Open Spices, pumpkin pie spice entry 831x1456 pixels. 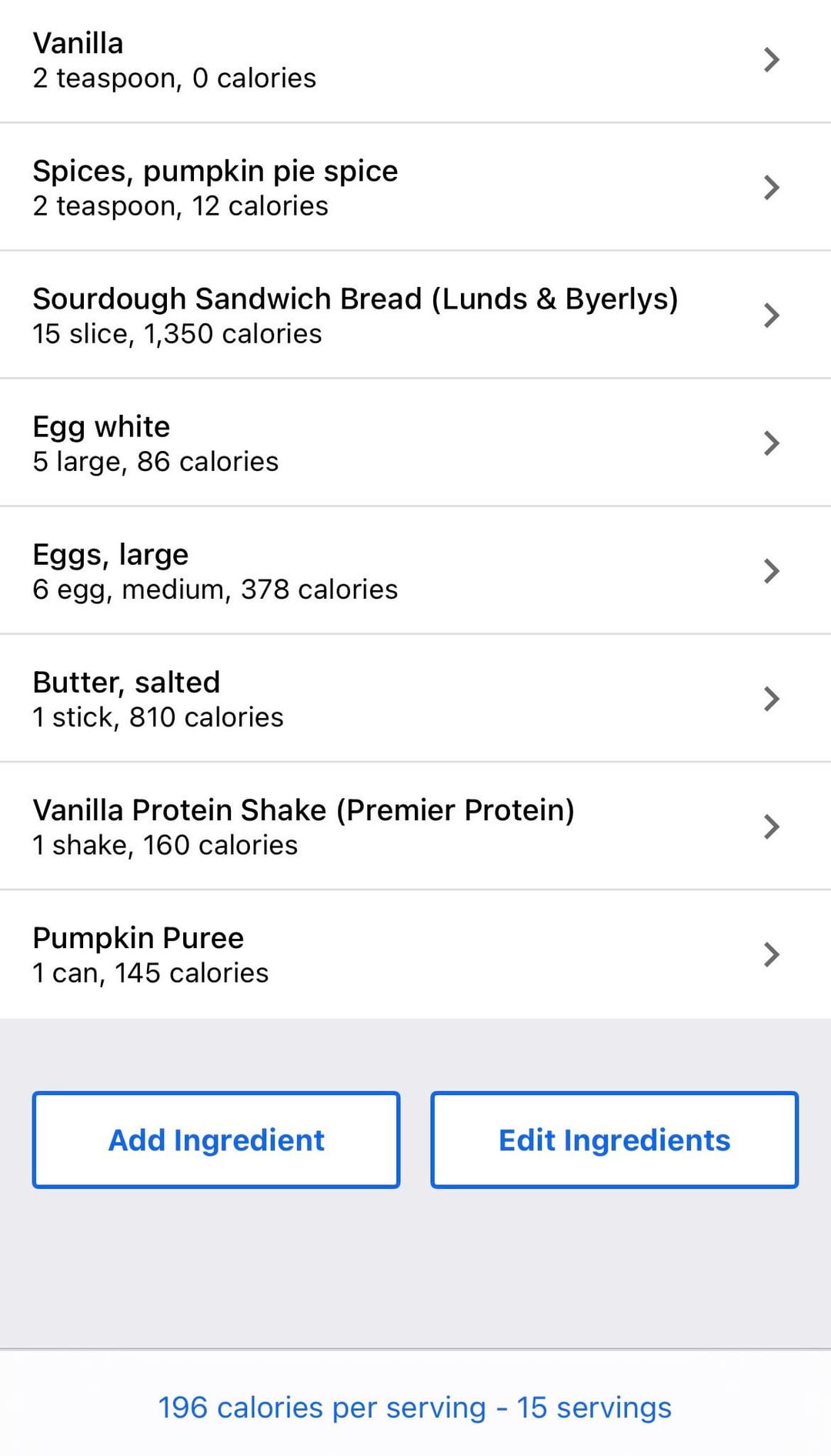tap(215, 172)
